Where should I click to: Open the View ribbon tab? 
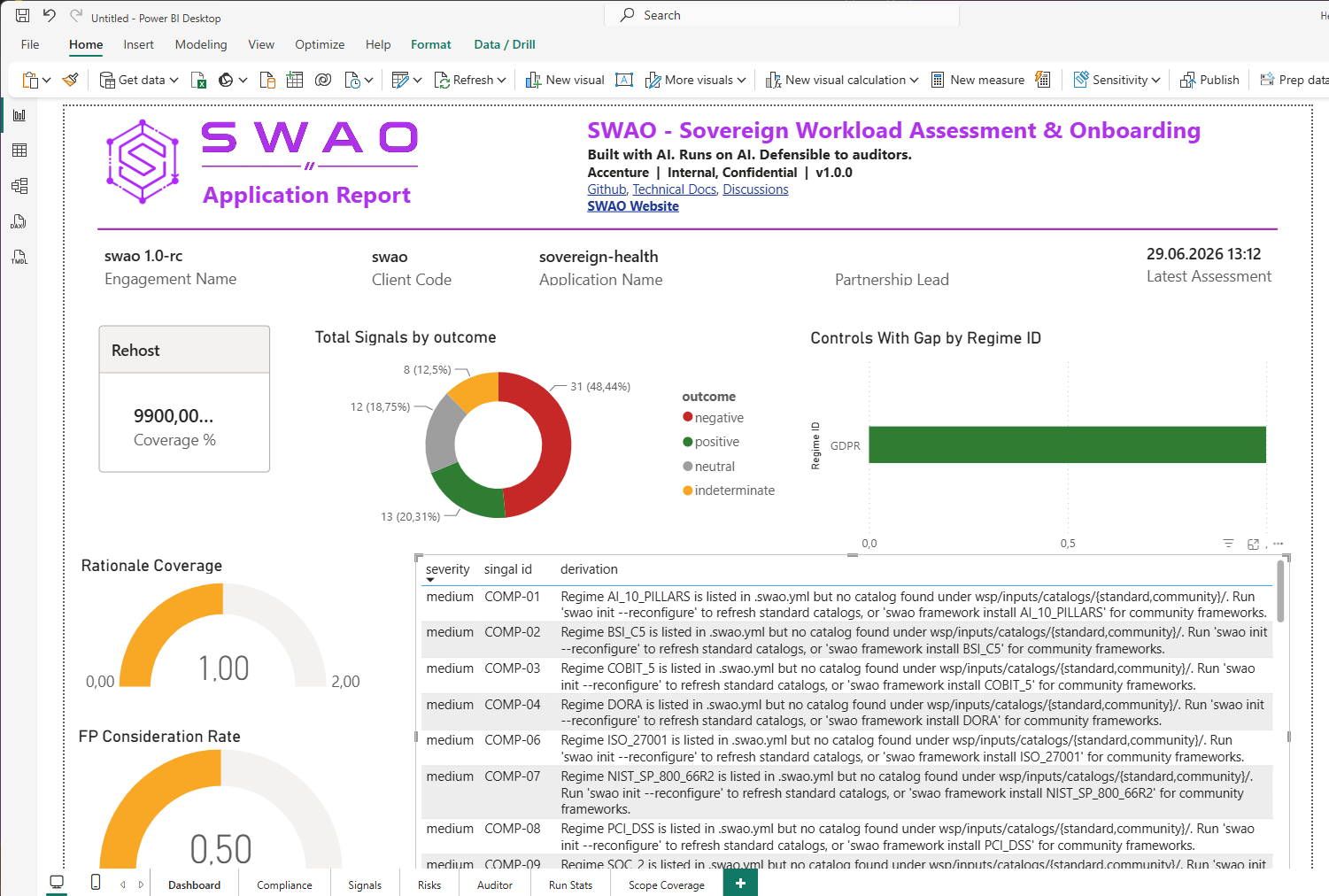point(261,44)
